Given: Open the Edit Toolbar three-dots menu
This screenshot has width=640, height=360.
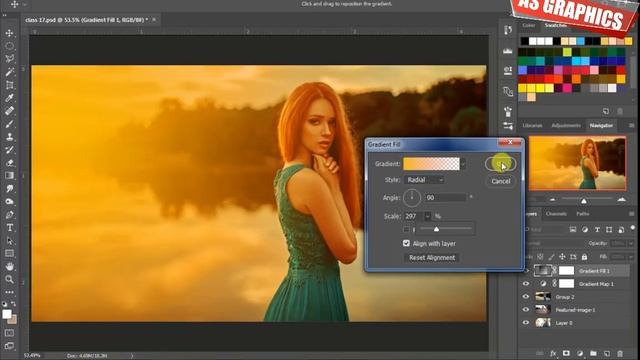Looking at the screenshot, I should click(x=9, y=292).
